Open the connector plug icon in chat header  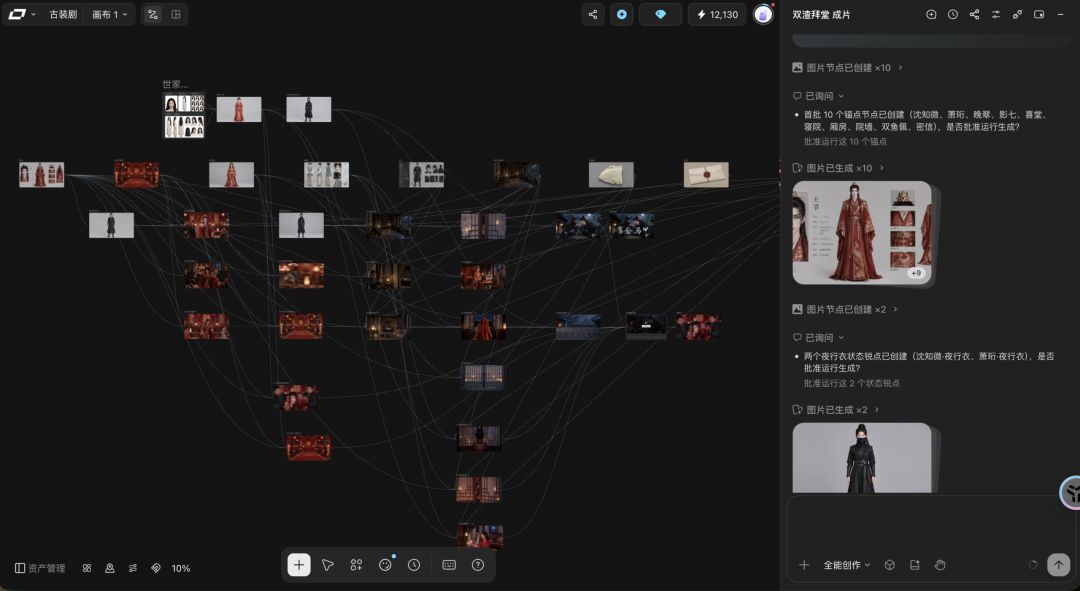[x=1017, y=14]
